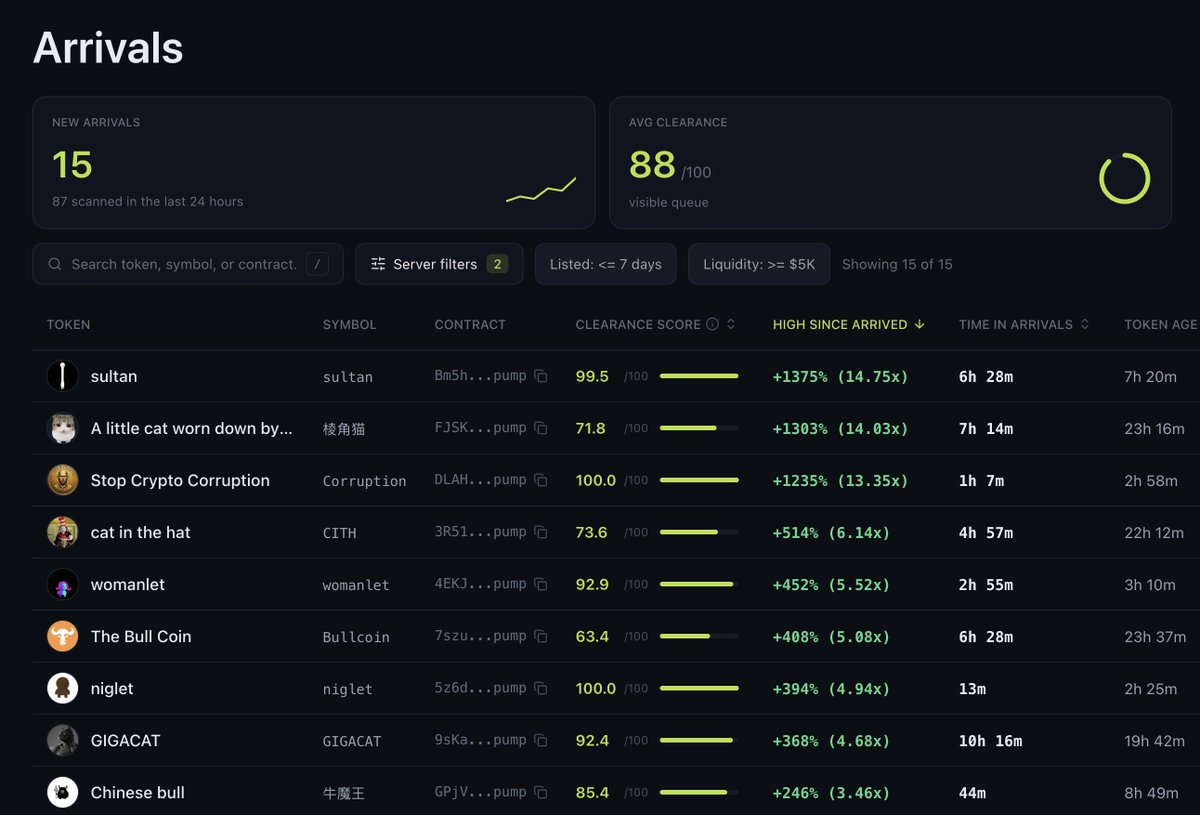1200x815 pixels.
Task: Click the New Arrivals stat card
Action: 314,163
